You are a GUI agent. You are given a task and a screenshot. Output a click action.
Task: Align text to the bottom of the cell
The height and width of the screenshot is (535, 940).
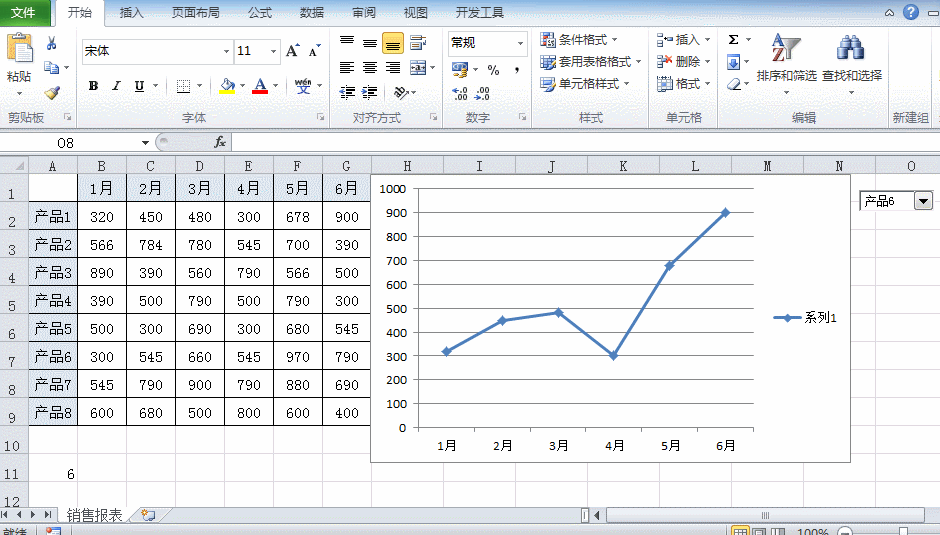(393, 43)
